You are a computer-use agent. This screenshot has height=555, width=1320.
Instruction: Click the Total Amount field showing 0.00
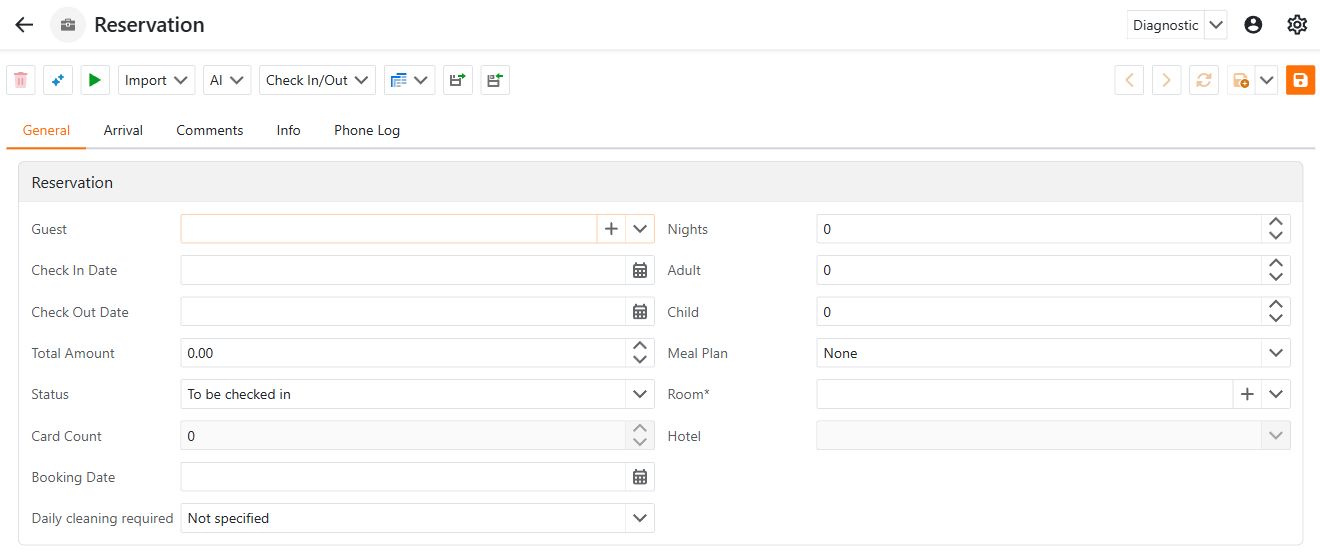click(x=403, y=353)
